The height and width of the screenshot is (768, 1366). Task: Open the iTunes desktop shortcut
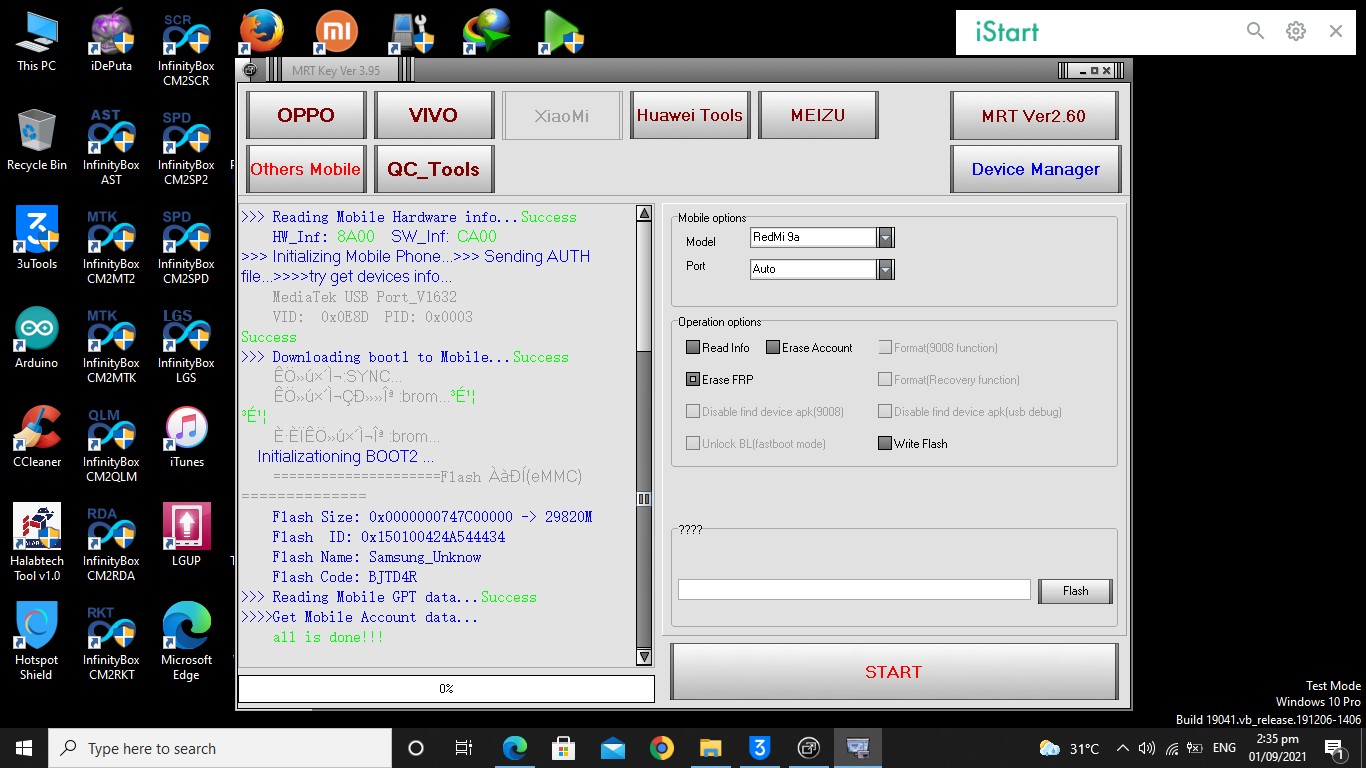tap(186, 436)
